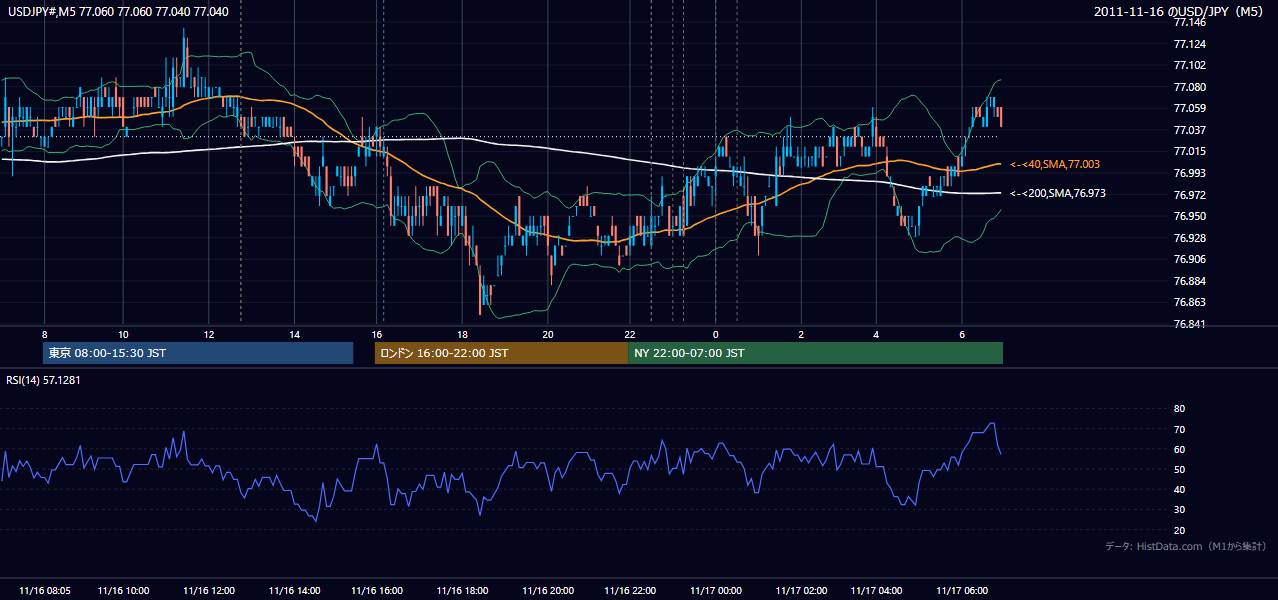The width and height of the screenshot is (1278, 600).
Task: Click the '11/16 22:00' time axis label
Action: pyautogui.click(x=630, y=591)
